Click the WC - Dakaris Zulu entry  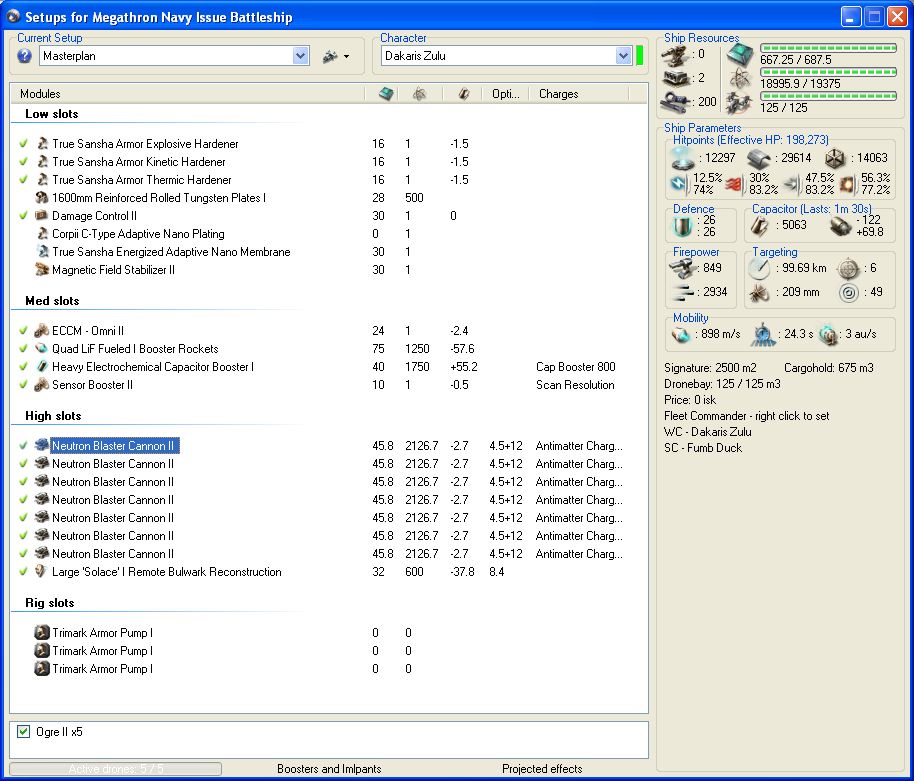(708, 432)
